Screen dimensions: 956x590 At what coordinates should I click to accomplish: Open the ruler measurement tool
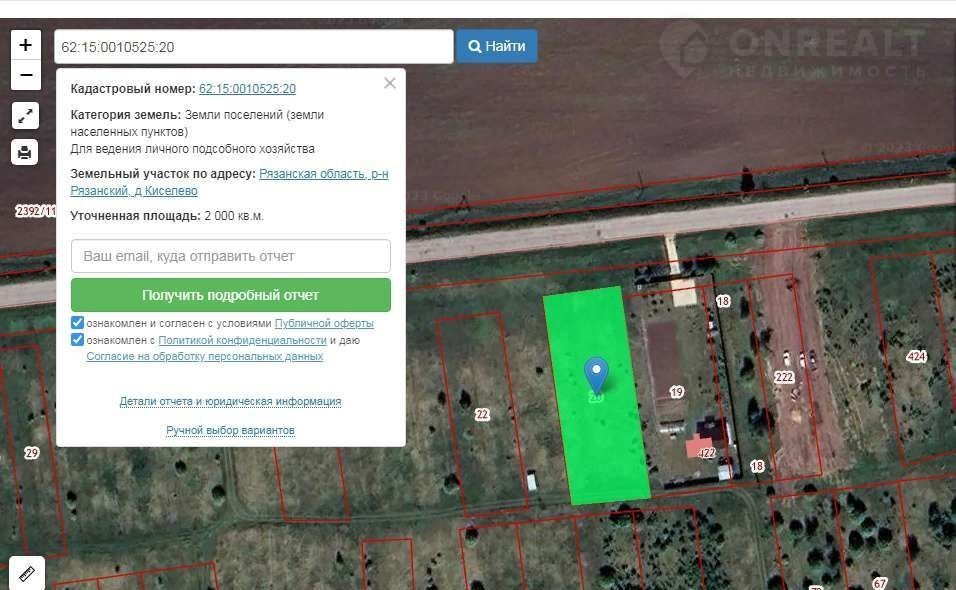click(x=26, y=573)
